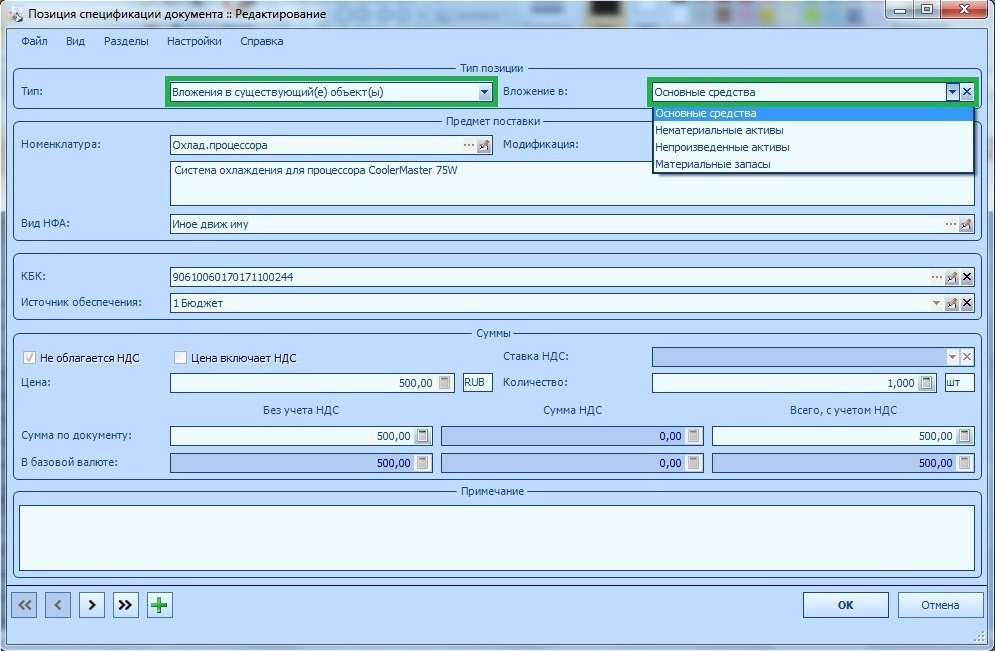Open the Настройки menu
The image size is (995, 651).
pos(194,41)
